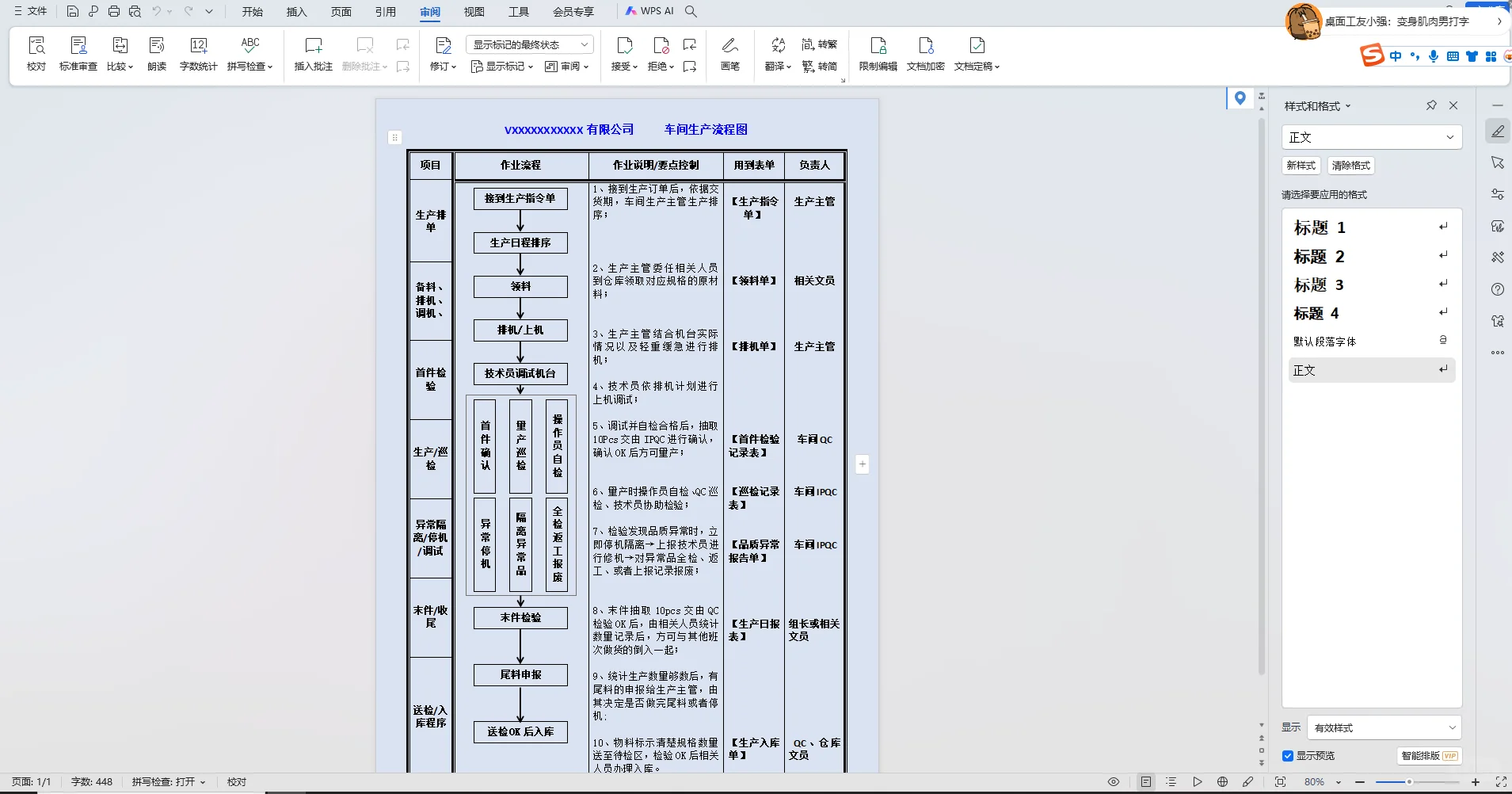Click the document vertical scrollbar
Image resolution: width=1512 pixels, height=794 pixels.
(1262, 396)
